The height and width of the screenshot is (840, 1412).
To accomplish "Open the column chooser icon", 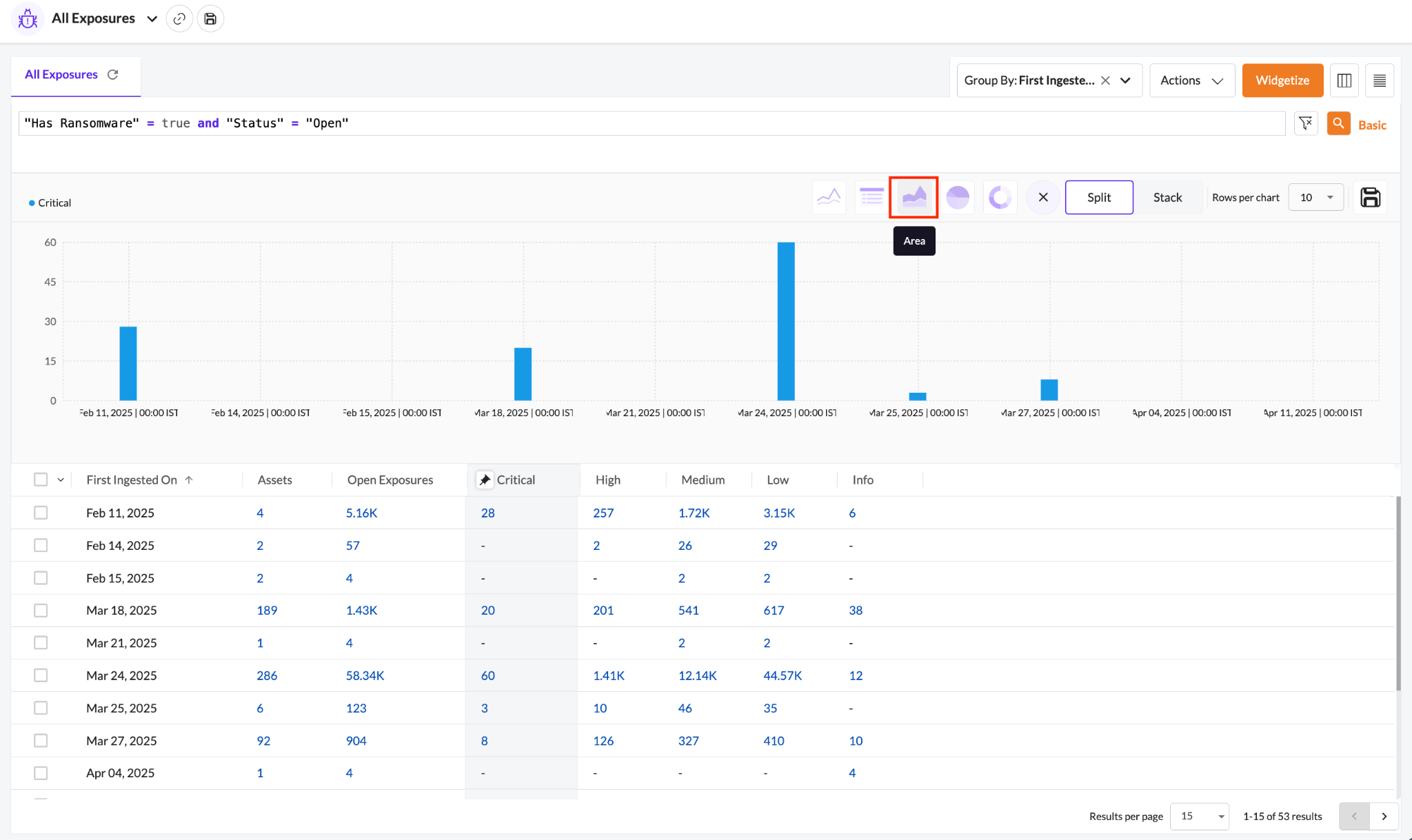I will pyautogui.click(x=1344, y=81).
